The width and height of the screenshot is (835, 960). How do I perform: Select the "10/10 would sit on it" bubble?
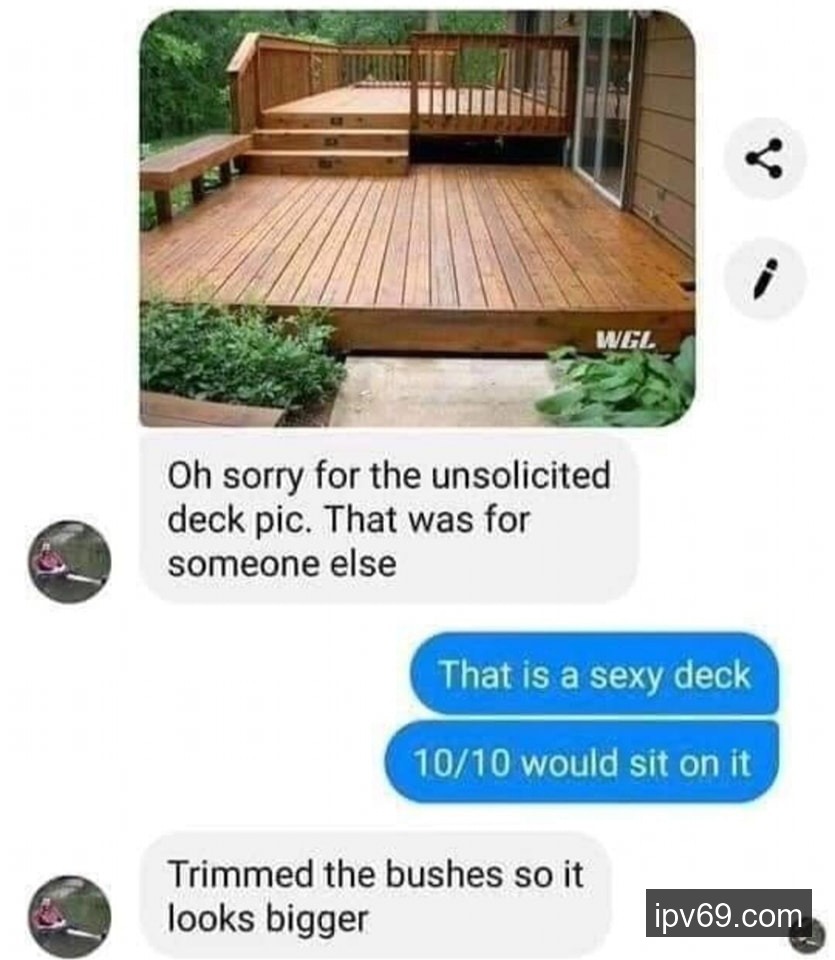coord(582,762)
